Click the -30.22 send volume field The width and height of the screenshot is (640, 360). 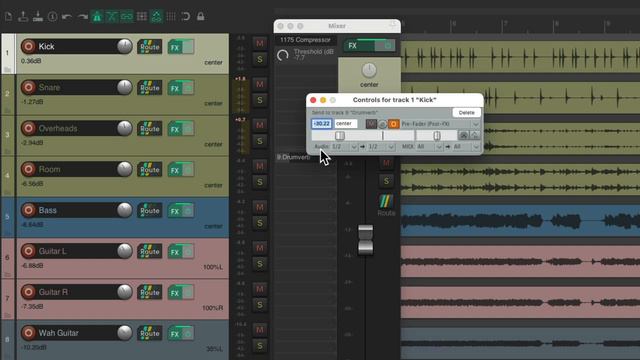[322, 124]
